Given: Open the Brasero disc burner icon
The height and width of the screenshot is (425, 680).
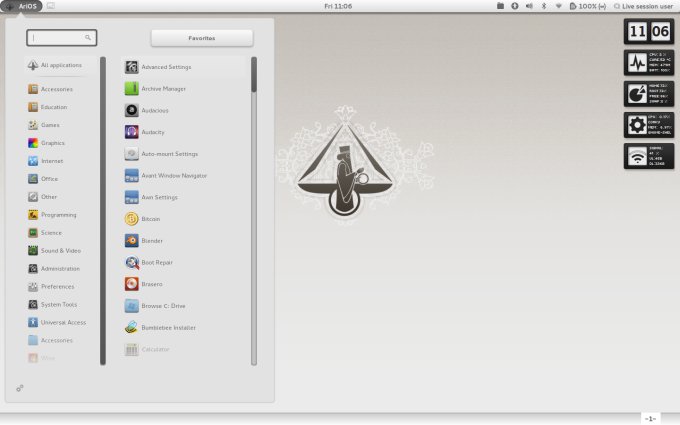Looking at the screenshot, I should click(131, 284).
